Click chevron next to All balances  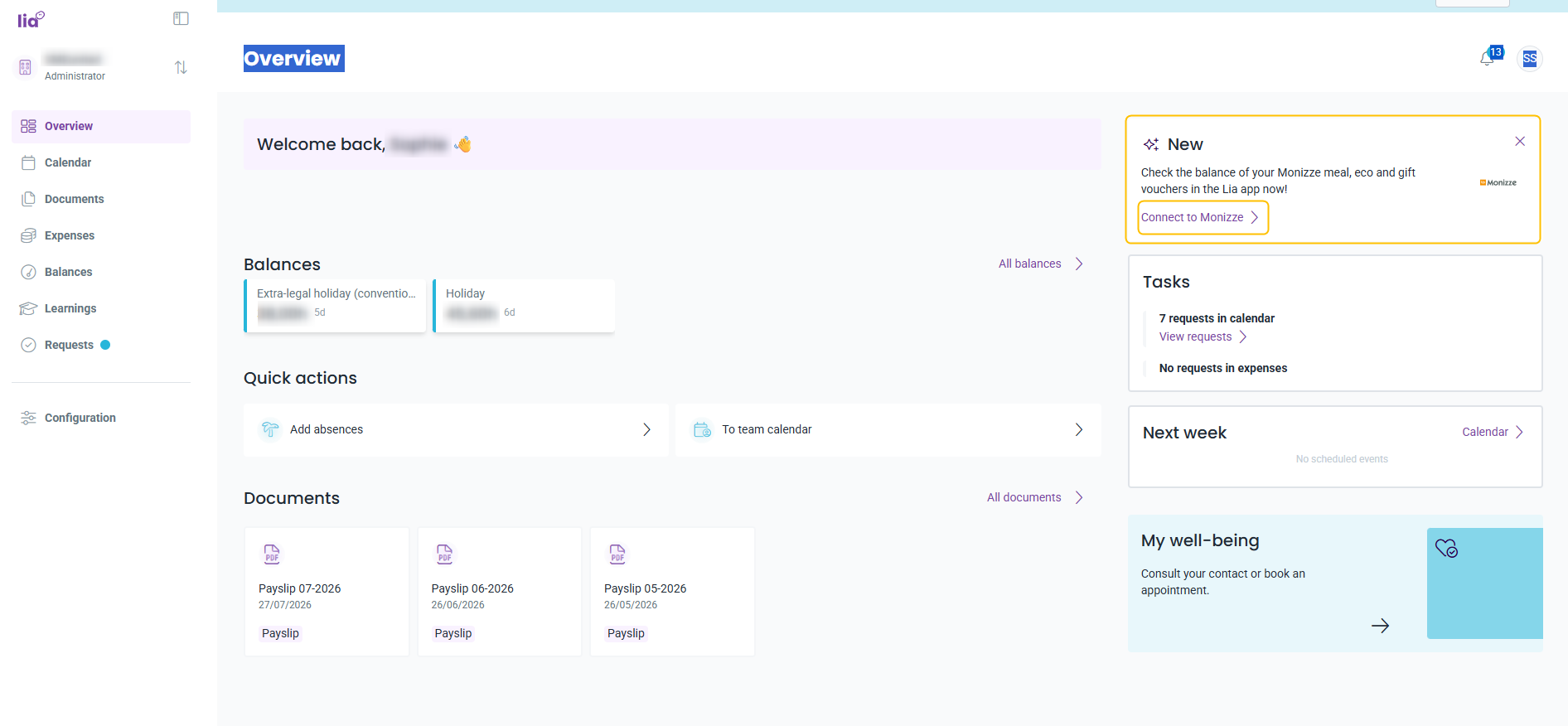pyautogui.click(x=1079, y=264)
